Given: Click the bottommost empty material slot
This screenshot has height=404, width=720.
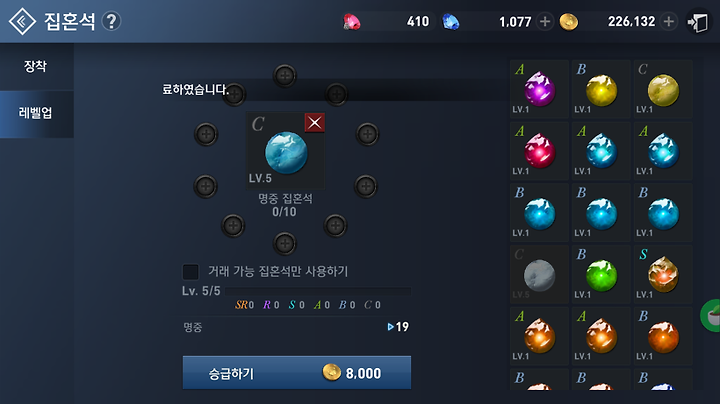Looking at the screenshot, I should point(285,243).
